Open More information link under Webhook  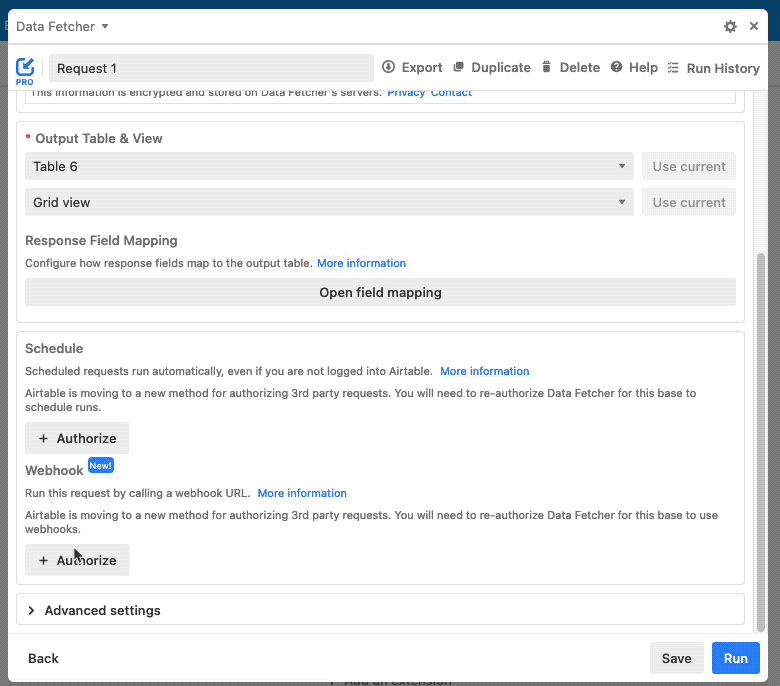(x=302, y=493)
